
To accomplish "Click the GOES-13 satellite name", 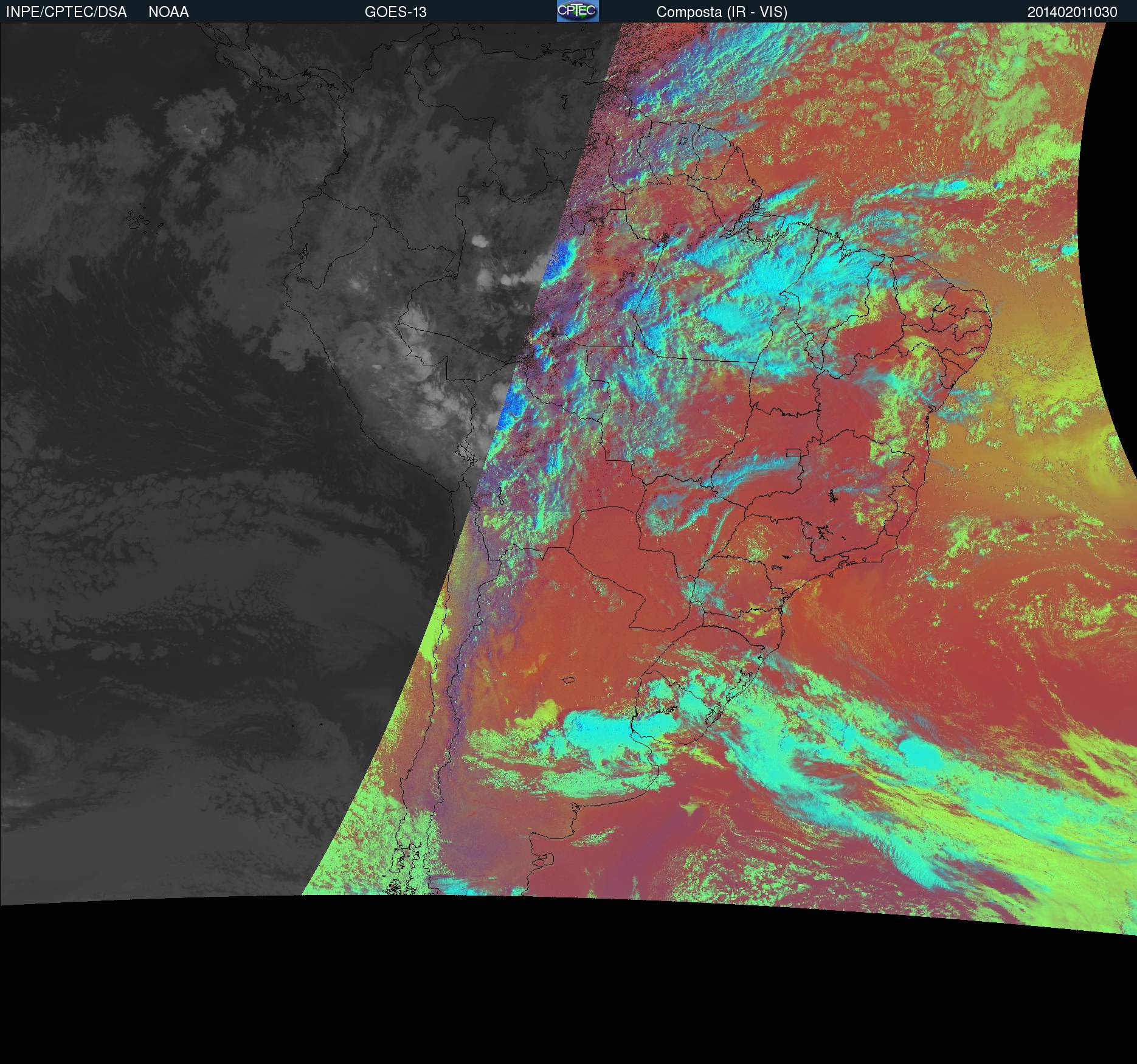I will click(x=395, y=12).
